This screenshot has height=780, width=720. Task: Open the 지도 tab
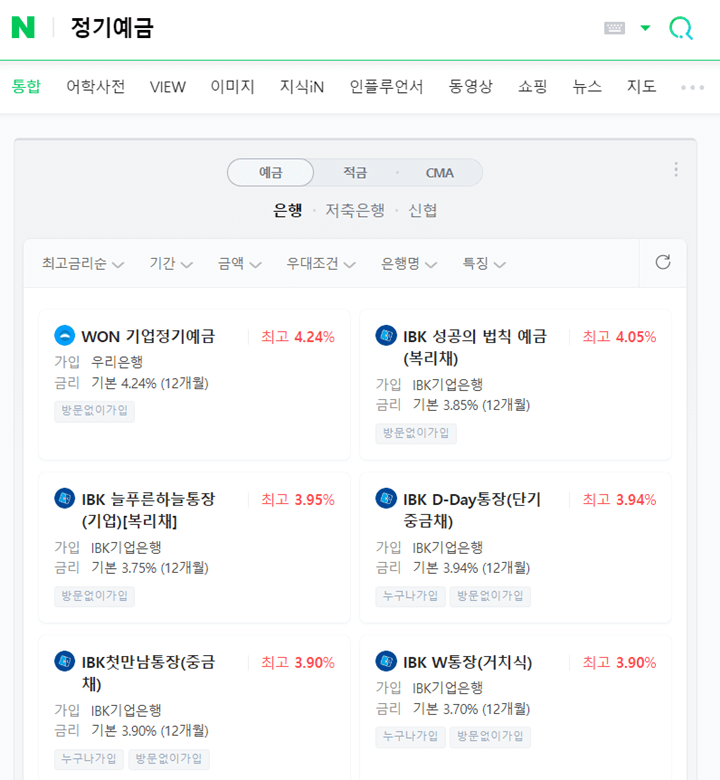[x=641, y=87]
